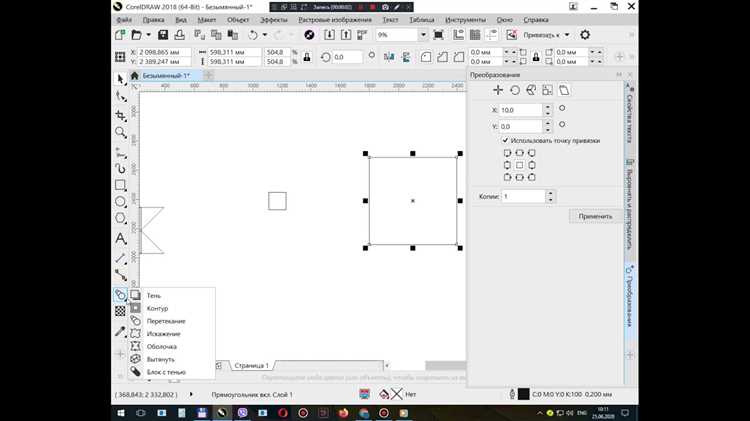750x421 pixels.
Task: Increase the X value using the stepper
Action: (x=548, y=107)
